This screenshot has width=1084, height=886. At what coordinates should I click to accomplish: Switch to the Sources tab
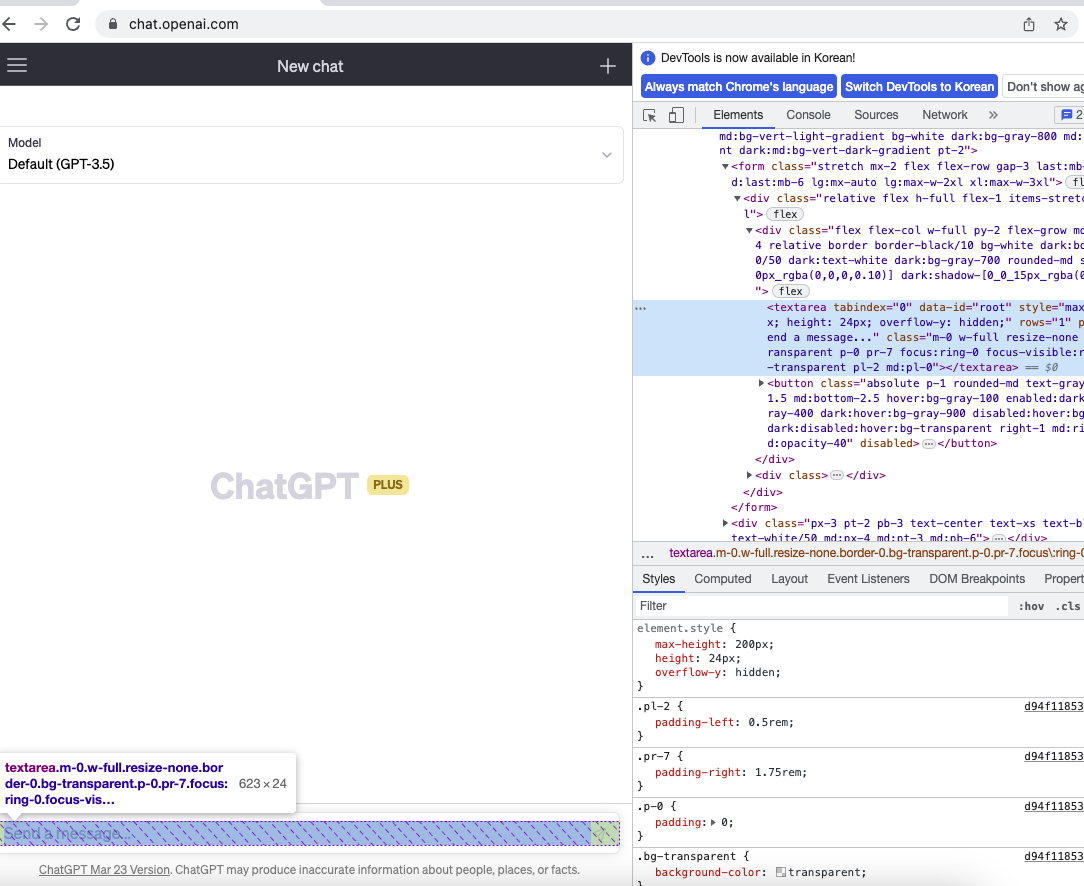point(876,115)
